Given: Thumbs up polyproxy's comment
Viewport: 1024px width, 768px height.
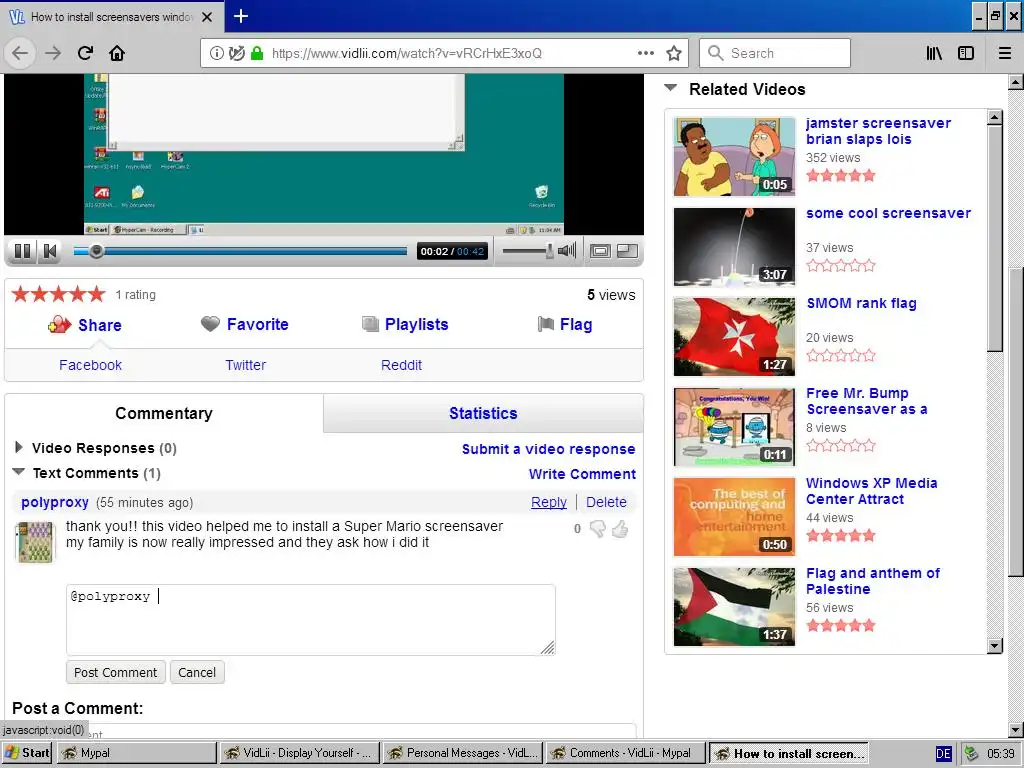Looking at the screenshot, I should pos(620,529).
